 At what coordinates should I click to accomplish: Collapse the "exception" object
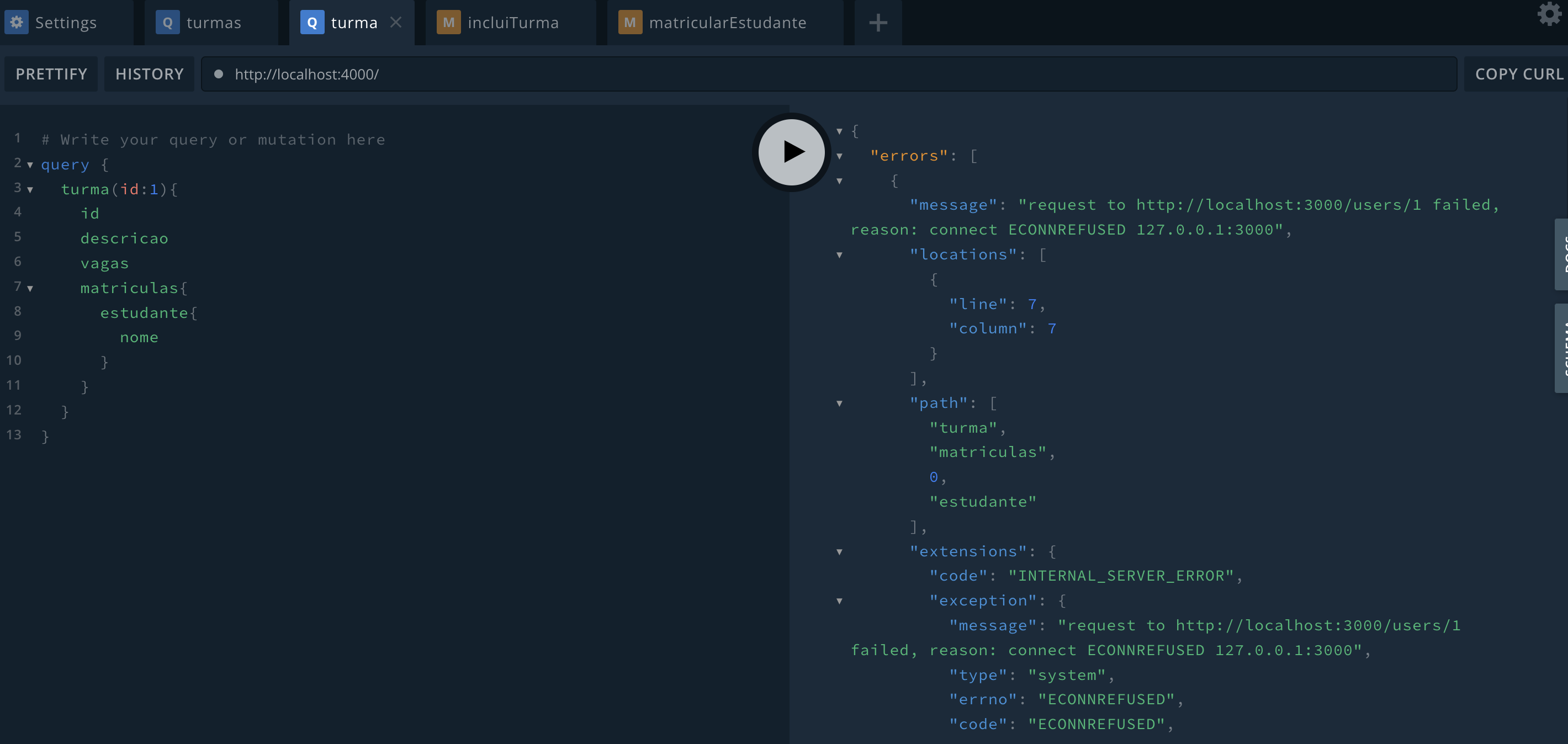tap(839, 601)
